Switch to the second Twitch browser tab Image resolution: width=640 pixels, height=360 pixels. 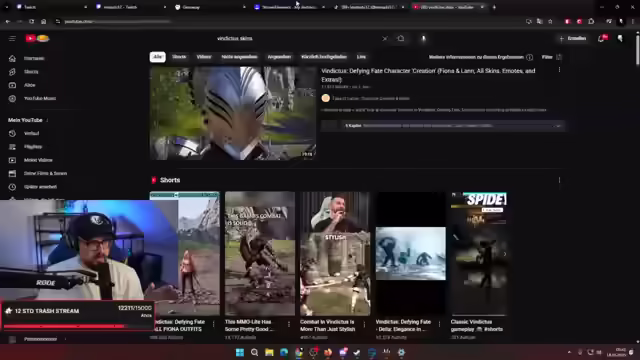tap(131, 7)
